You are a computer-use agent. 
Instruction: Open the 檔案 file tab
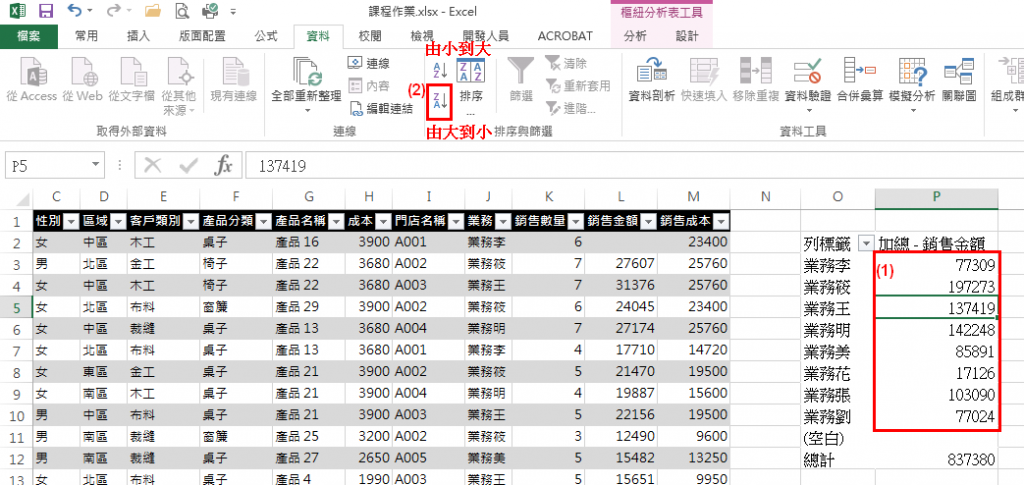pos(29,36)
